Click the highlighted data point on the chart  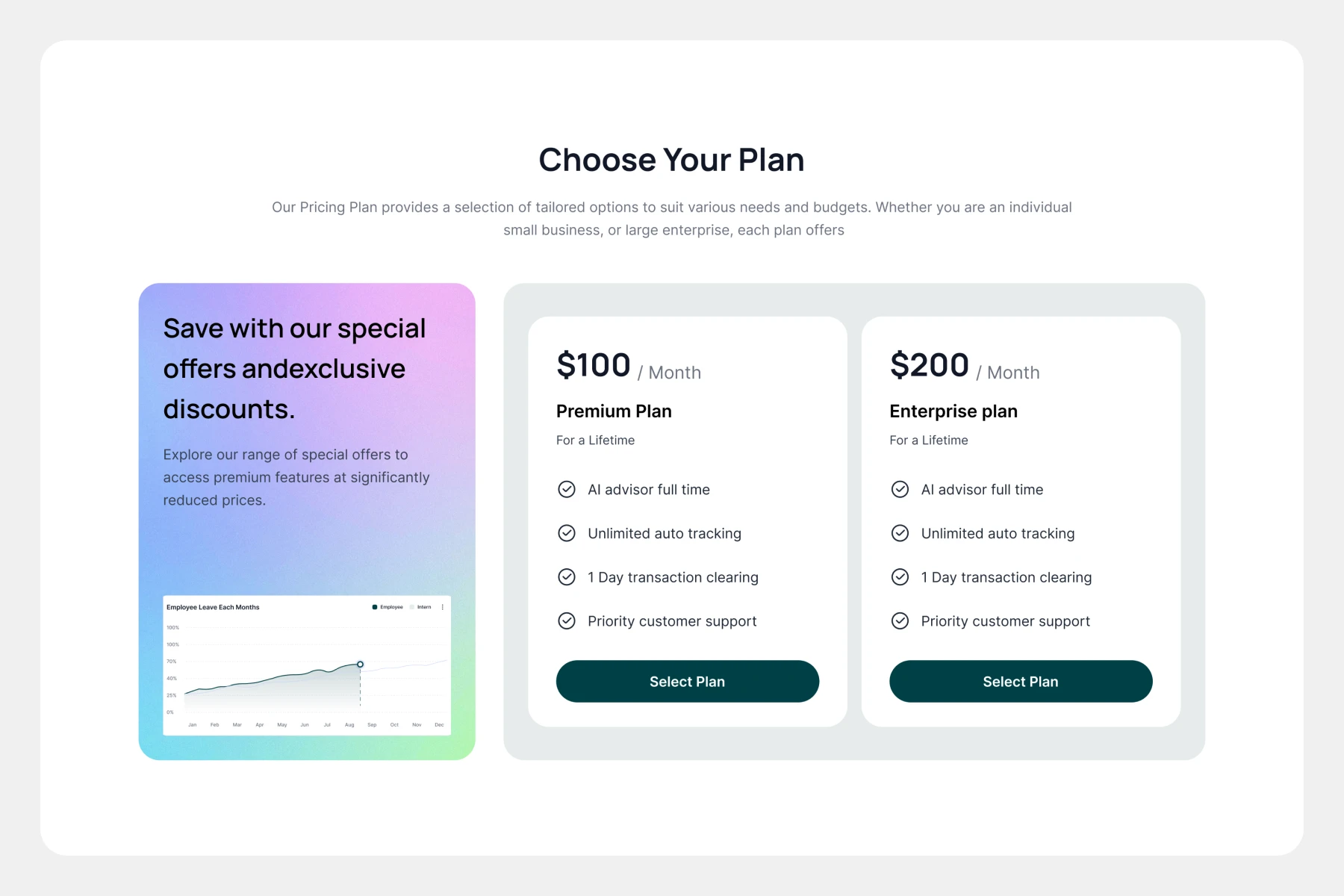point(360,664)
